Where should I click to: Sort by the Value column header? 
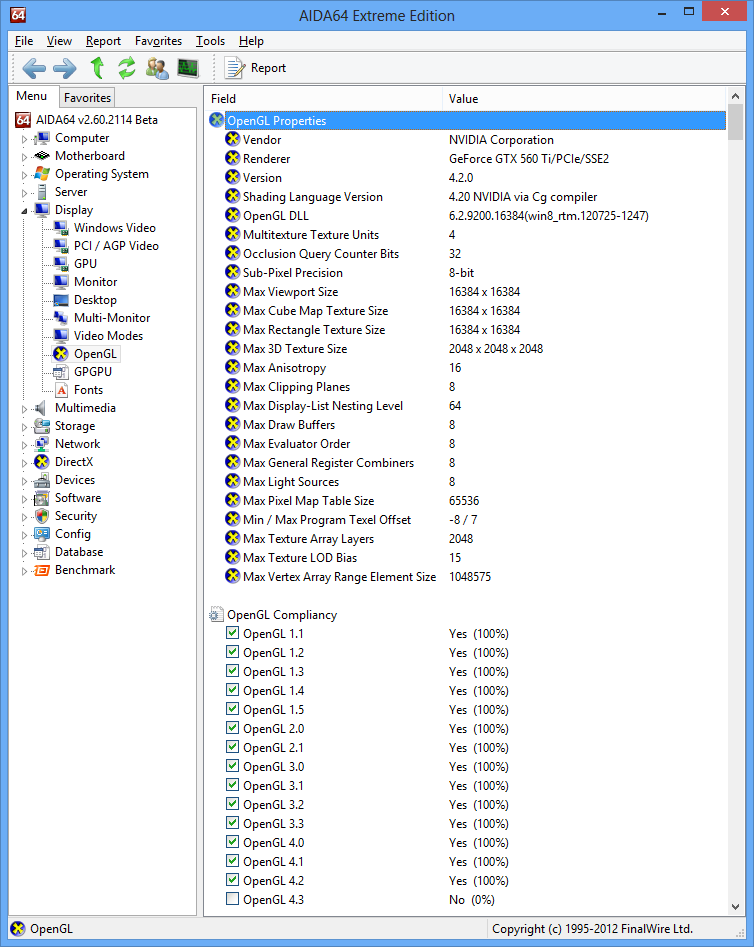click(x=584, y=98)
